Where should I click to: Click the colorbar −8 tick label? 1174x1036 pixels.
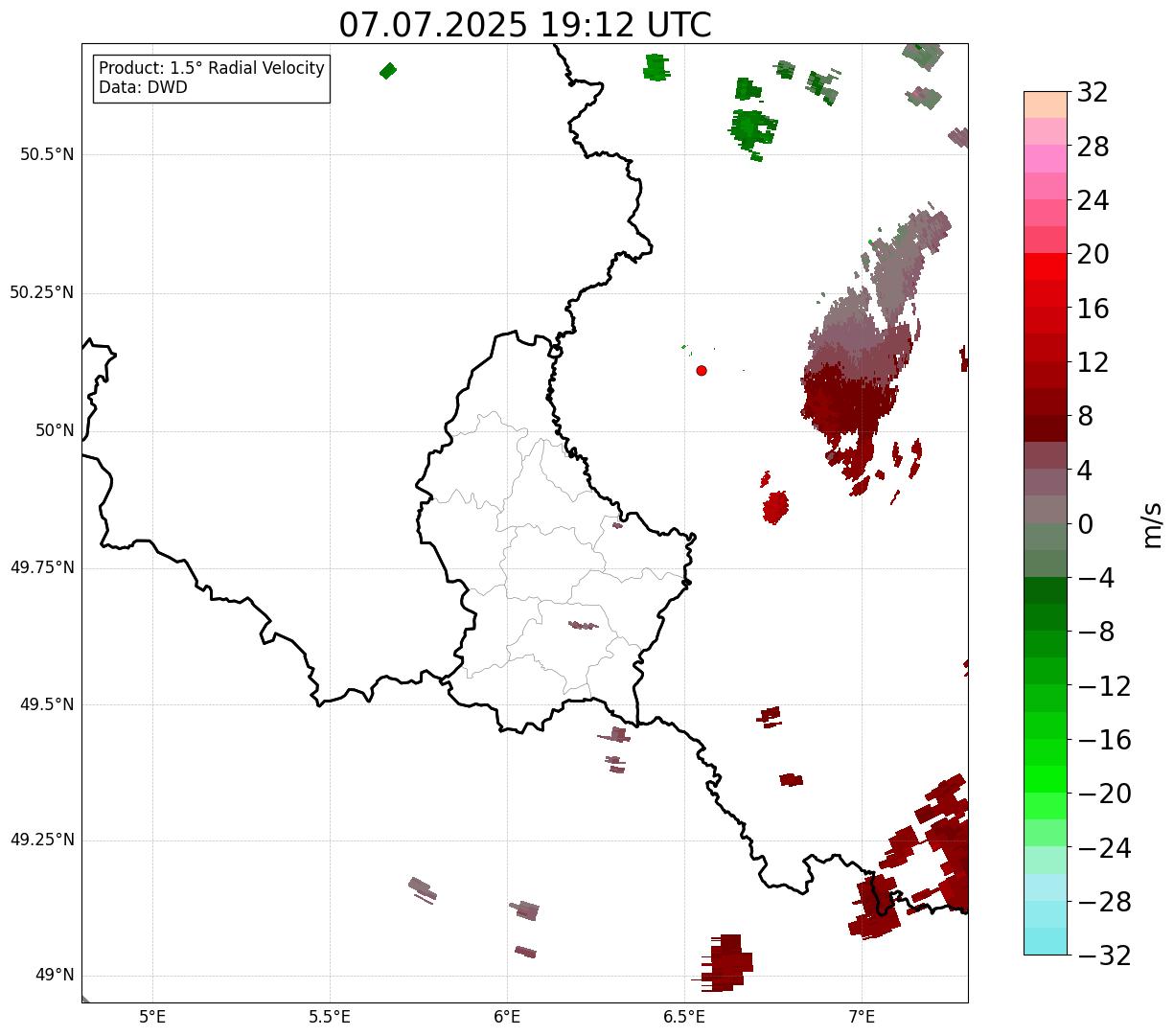tap(1095, 633)
